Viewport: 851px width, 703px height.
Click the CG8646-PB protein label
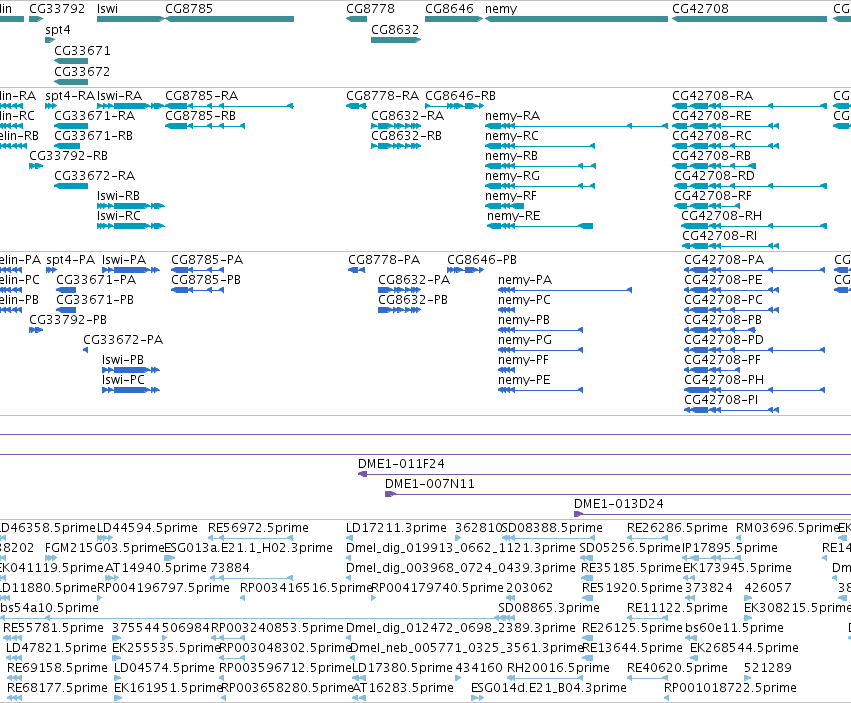tap(482, 259)
